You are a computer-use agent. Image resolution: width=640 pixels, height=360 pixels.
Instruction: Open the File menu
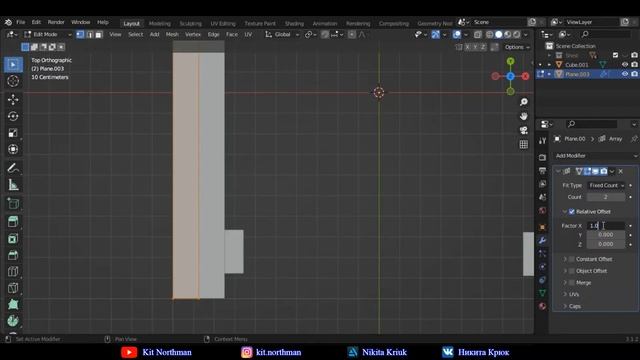pos(21,22)
